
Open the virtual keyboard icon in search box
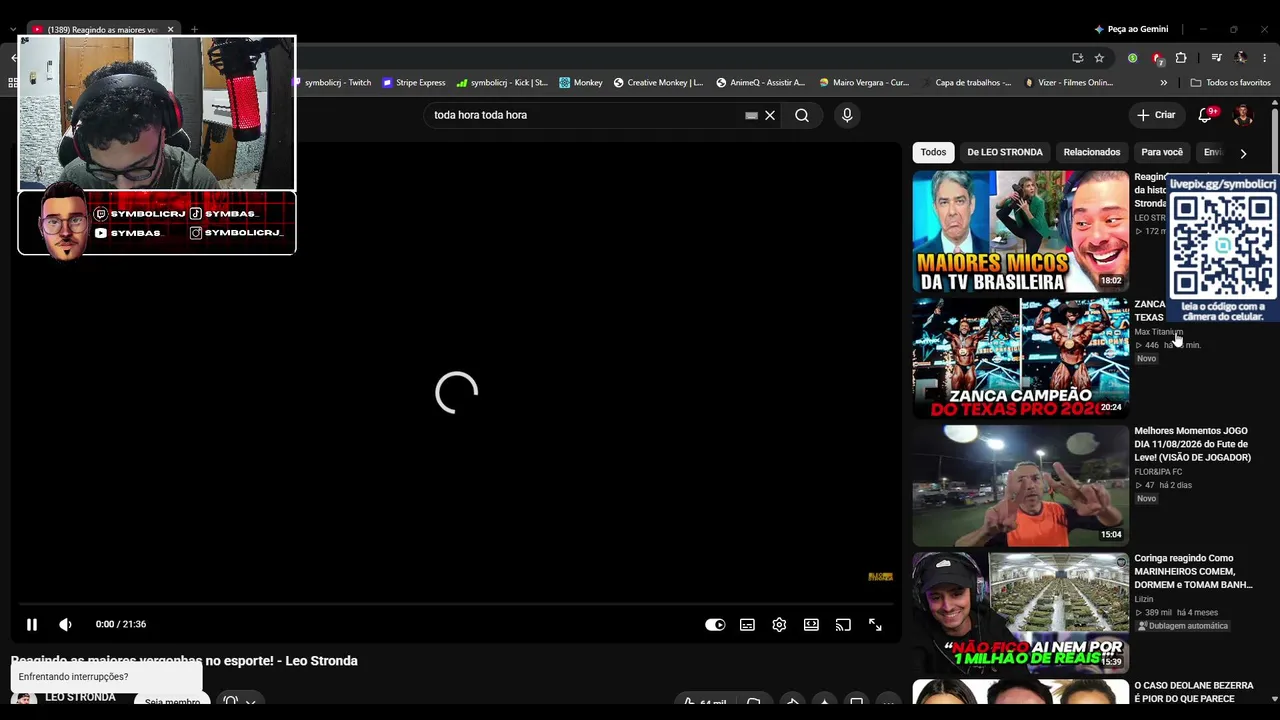click(x=751, y=115)
